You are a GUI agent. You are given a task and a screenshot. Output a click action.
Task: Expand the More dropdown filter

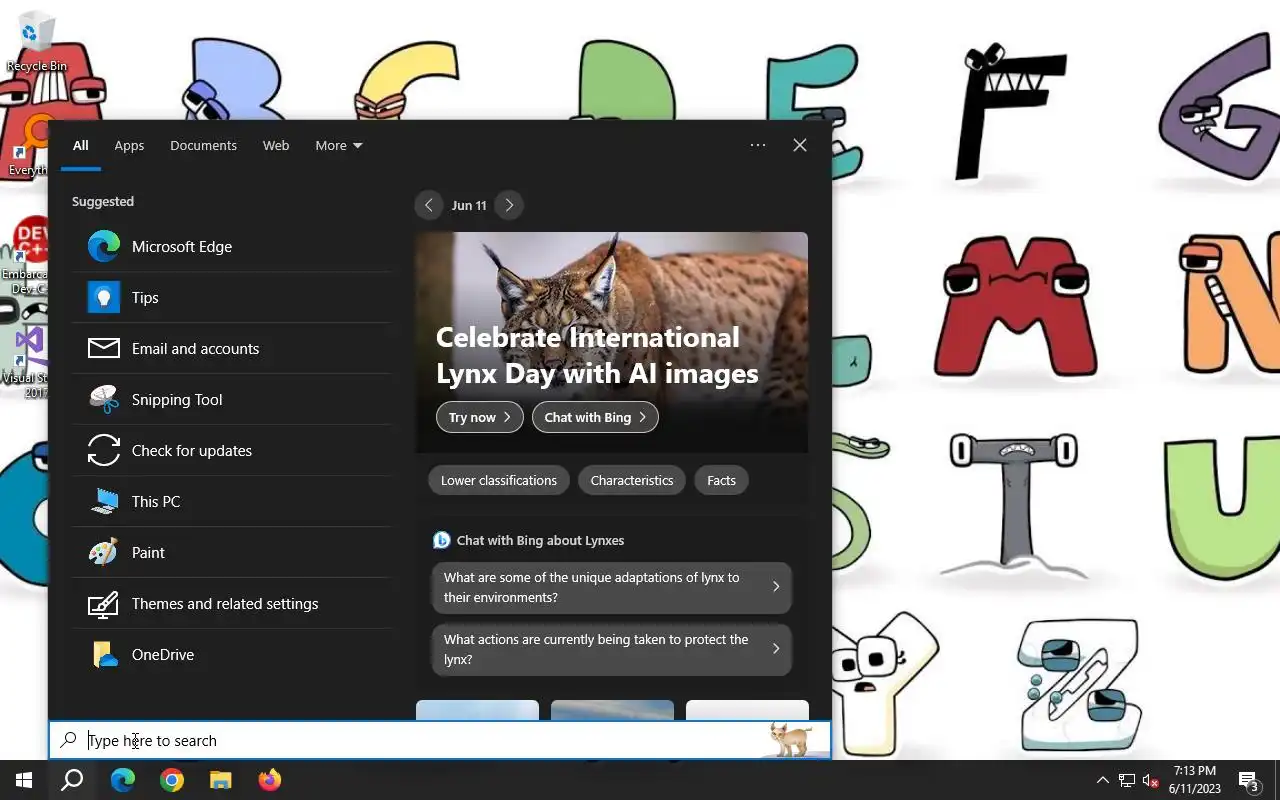338,145
